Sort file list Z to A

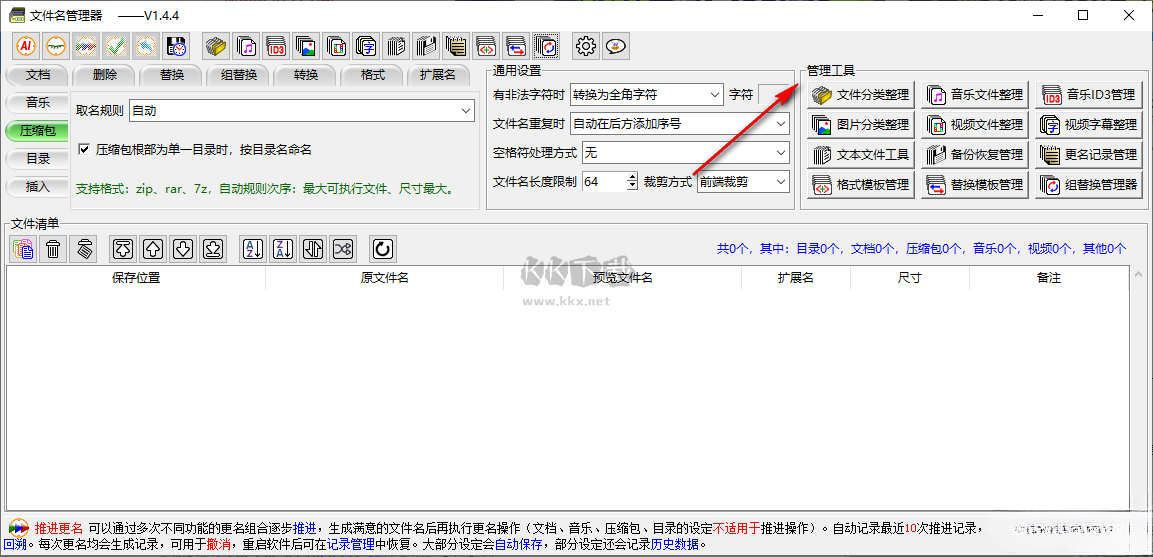283,249
